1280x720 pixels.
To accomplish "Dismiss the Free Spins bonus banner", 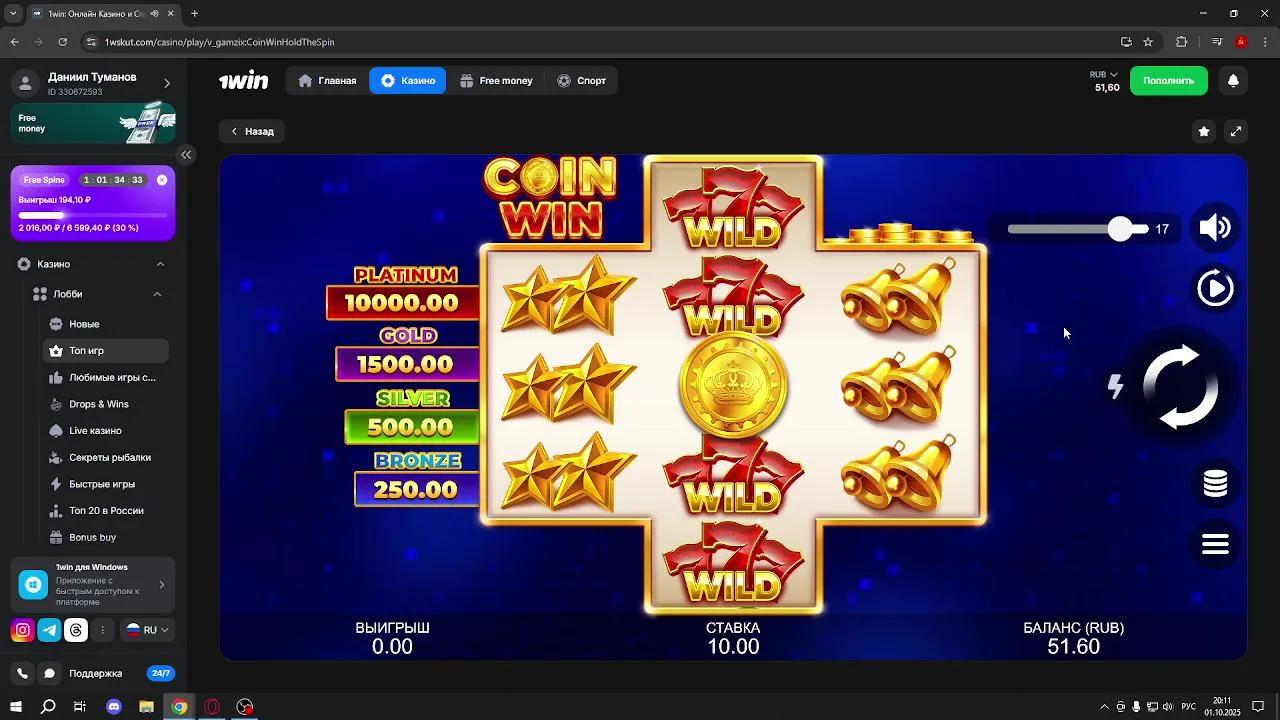I will pyautogui.click(x=162, y=180).
